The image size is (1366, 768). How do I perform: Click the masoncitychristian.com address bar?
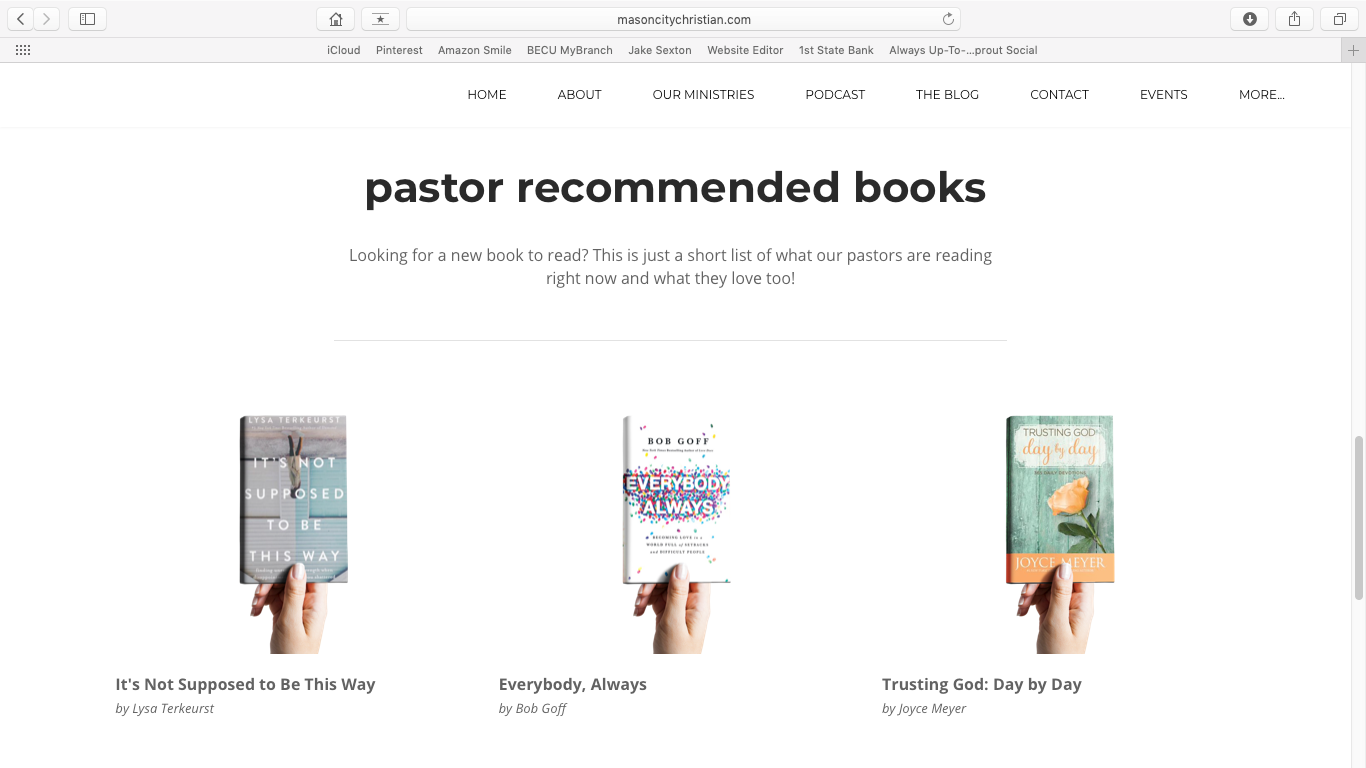[x=683, y=19]
